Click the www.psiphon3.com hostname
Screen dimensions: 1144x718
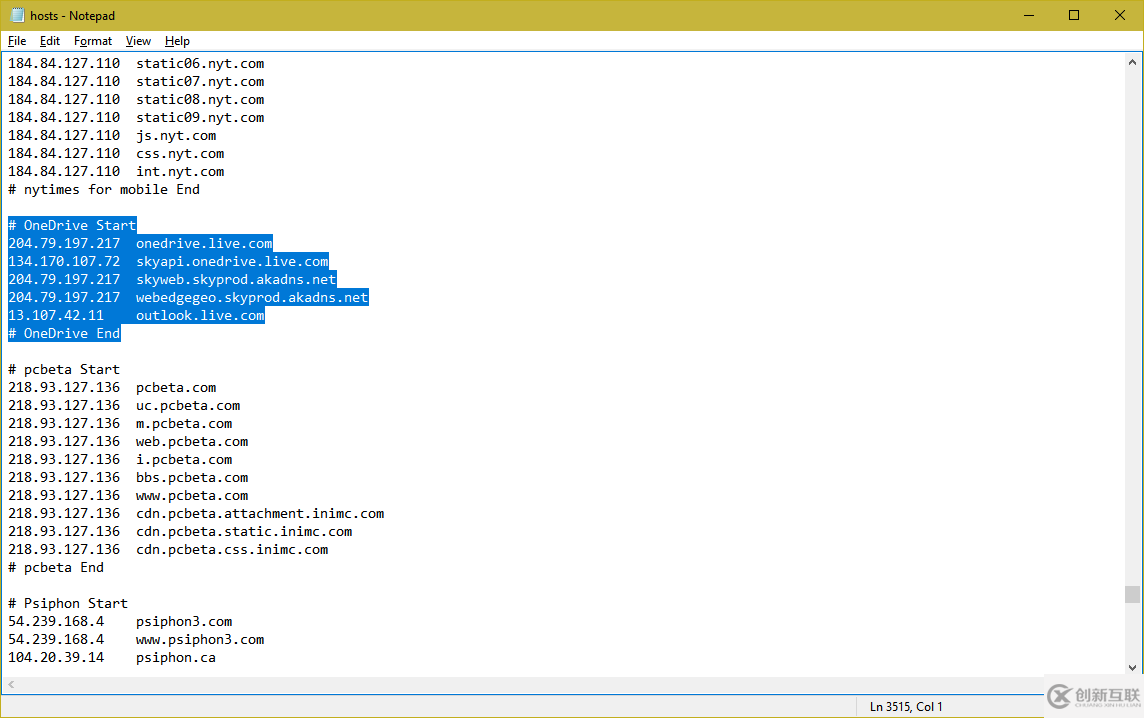point(200,640)
